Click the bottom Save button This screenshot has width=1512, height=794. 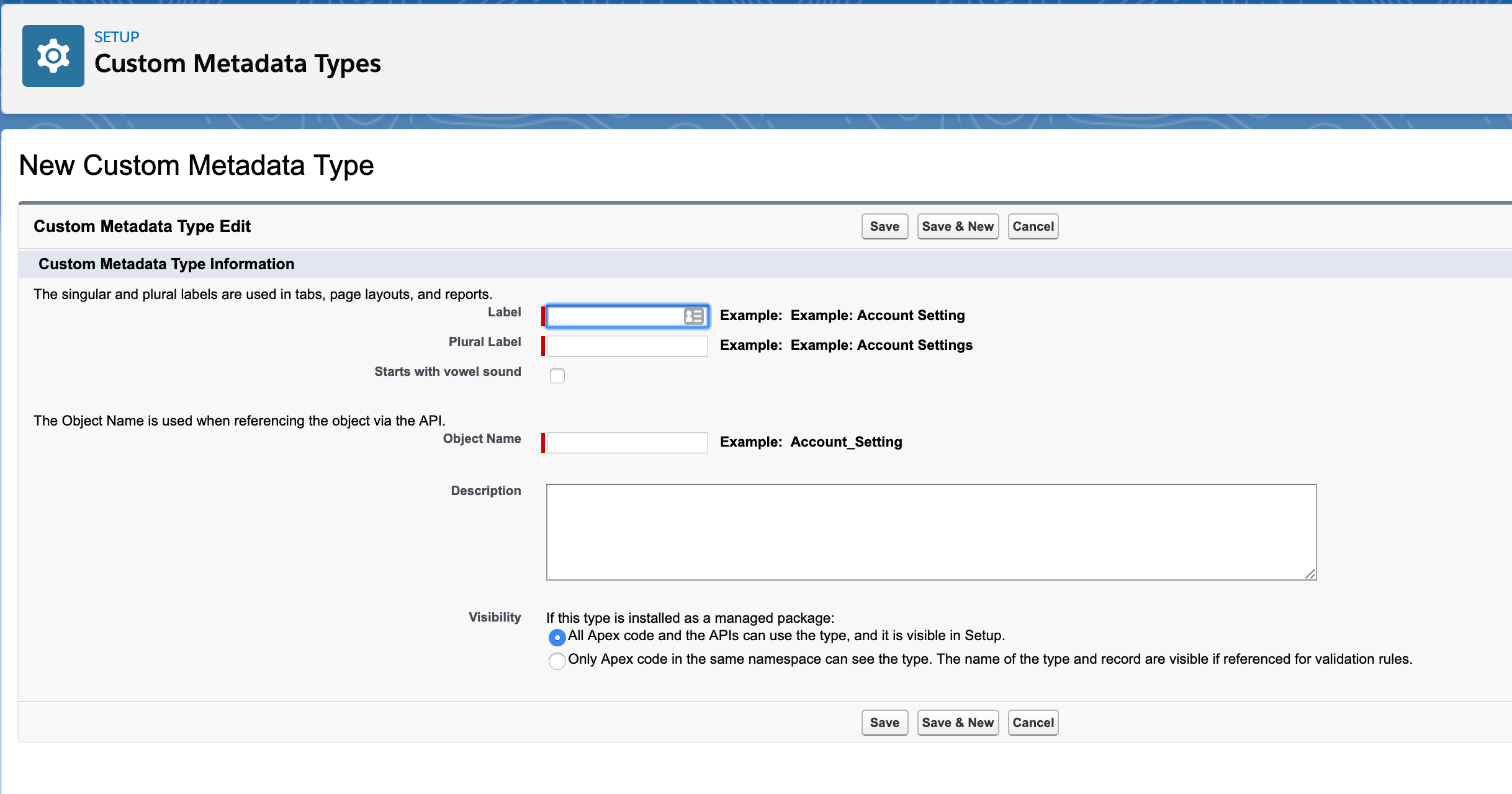[884, 723]
